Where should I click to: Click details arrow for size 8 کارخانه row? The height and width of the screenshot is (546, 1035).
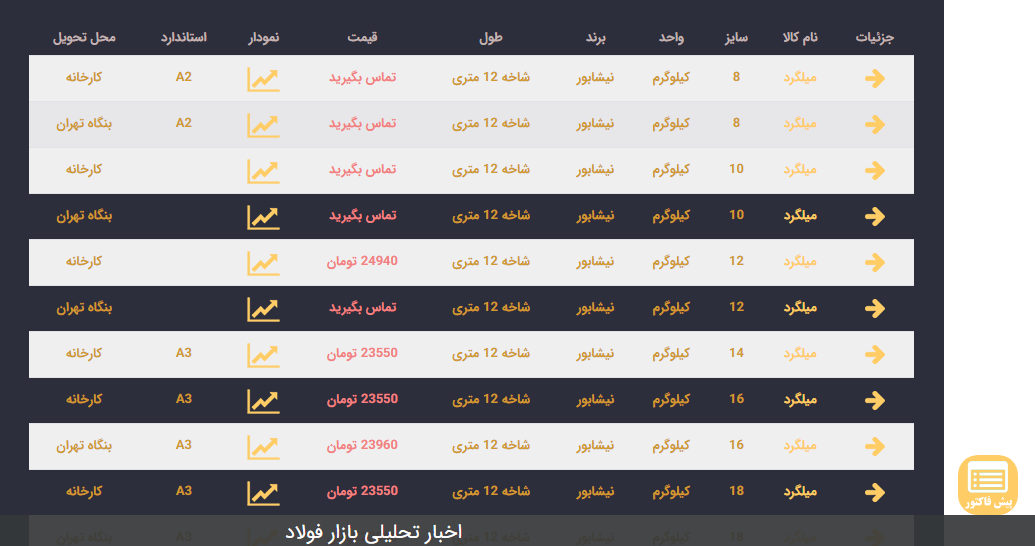pos(874,78)
